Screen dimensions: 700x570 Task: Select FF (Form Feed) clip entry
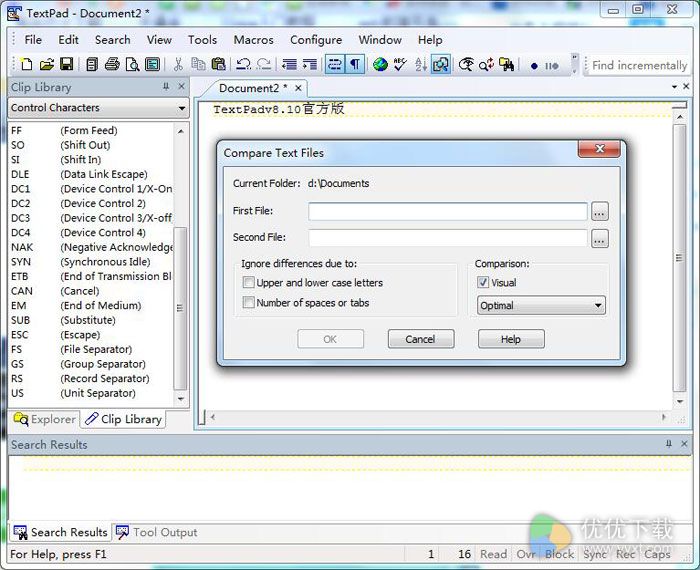(92, 130)
